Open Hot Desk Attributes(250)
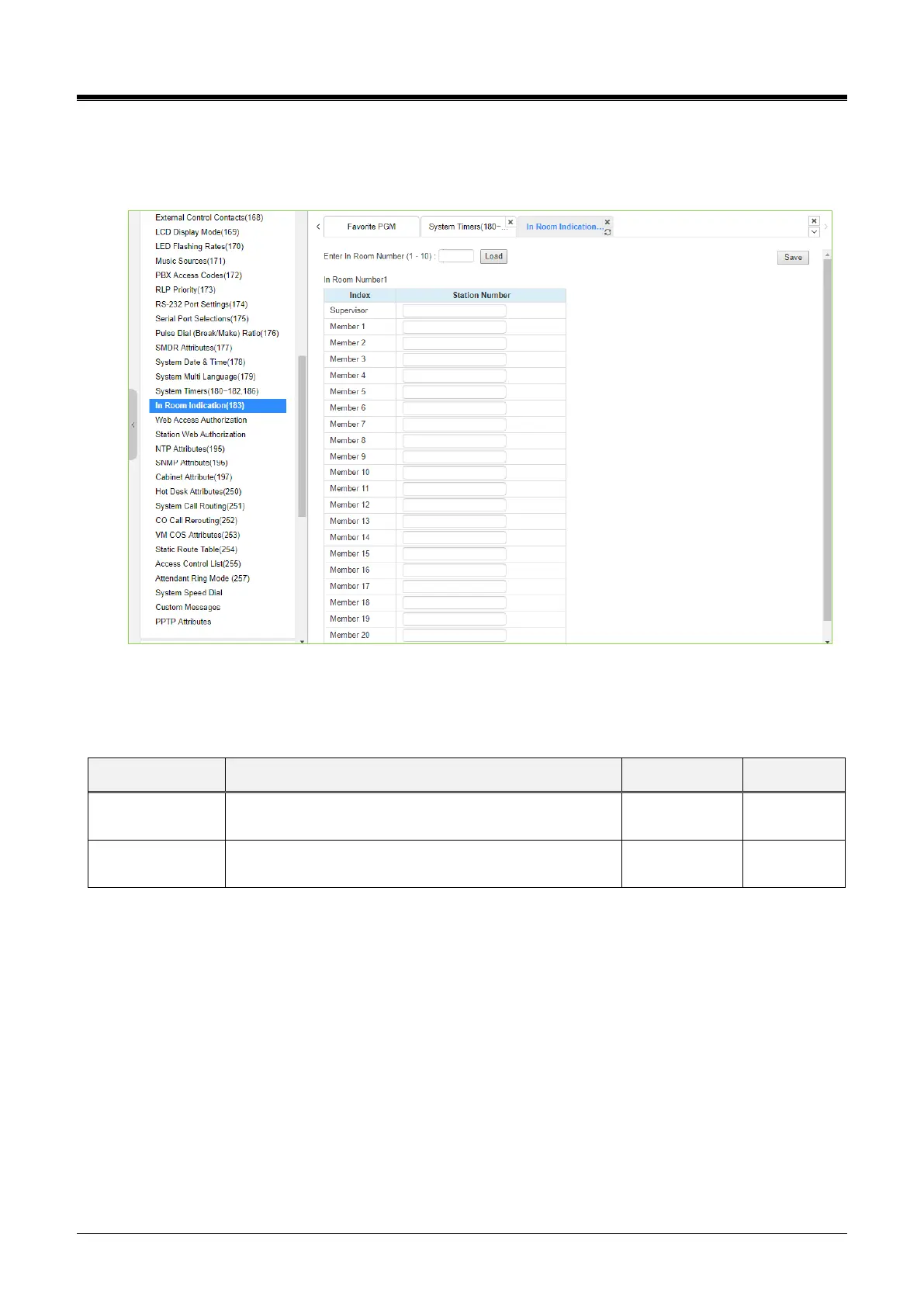This screenshot has width=924, height=1307. (x=199, y=492)
